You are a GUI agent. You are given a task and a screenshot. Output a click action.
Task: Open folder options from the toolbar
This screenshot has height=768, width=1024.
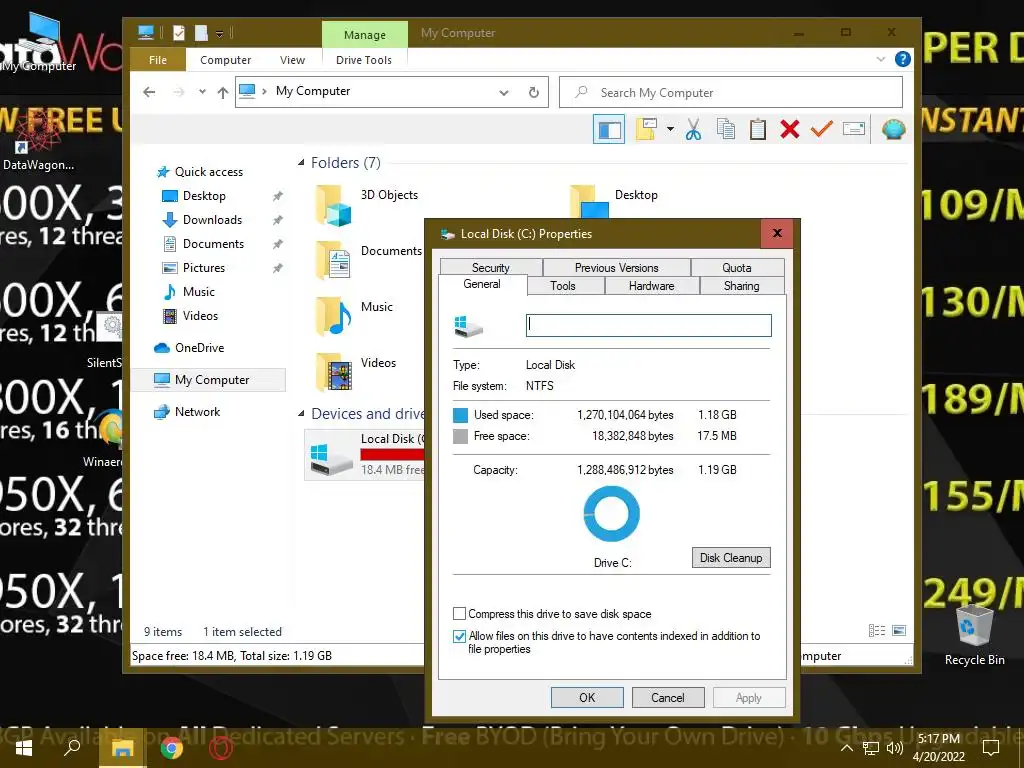pos(646,129)
